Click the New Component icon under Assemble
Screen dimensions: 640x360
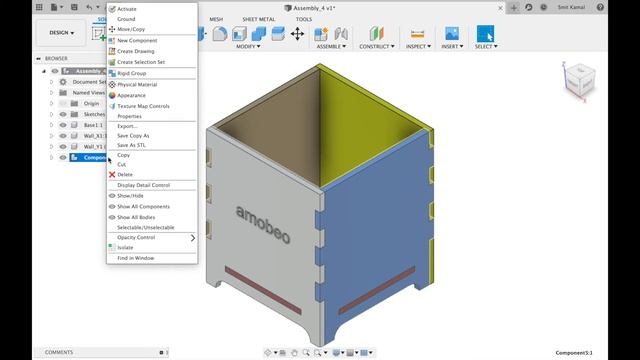[321, 34]
